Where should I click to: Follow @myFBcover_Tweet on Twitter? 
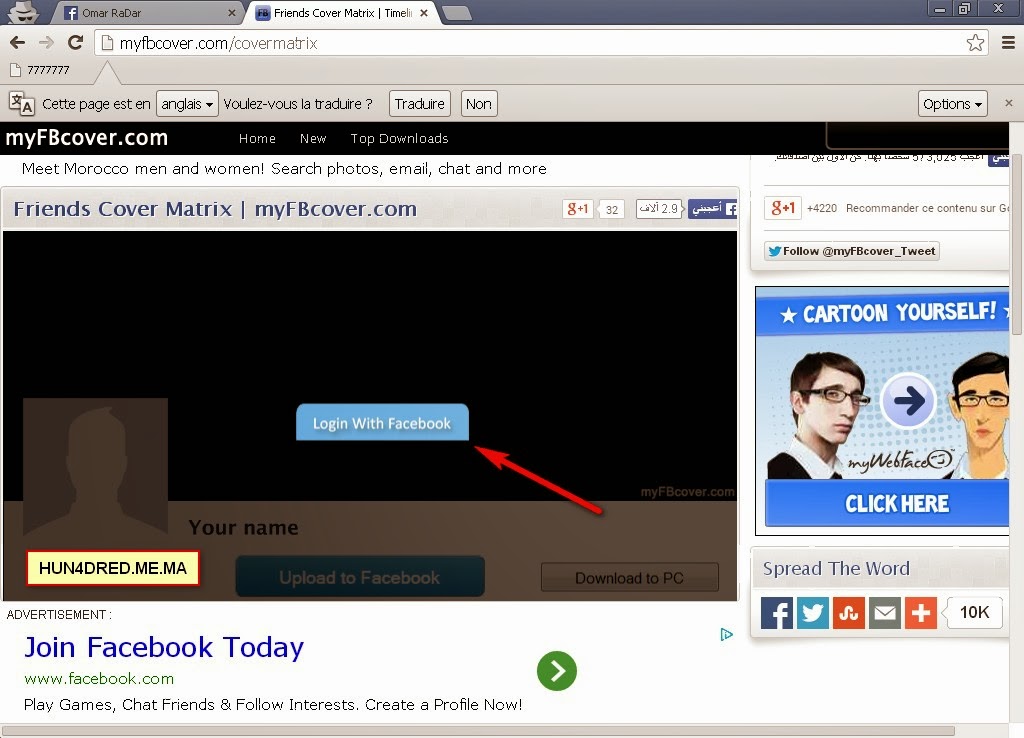pos(852,251)
